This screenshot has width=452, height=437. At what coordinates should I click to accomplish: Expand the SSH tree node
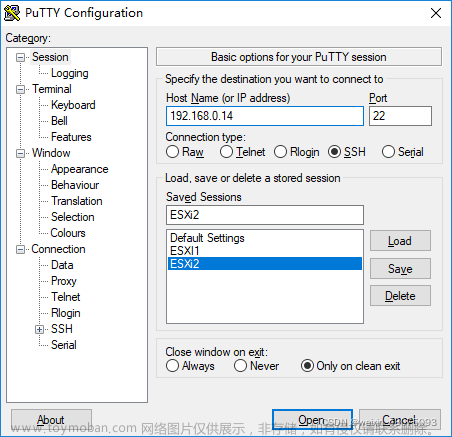(40, 330)
